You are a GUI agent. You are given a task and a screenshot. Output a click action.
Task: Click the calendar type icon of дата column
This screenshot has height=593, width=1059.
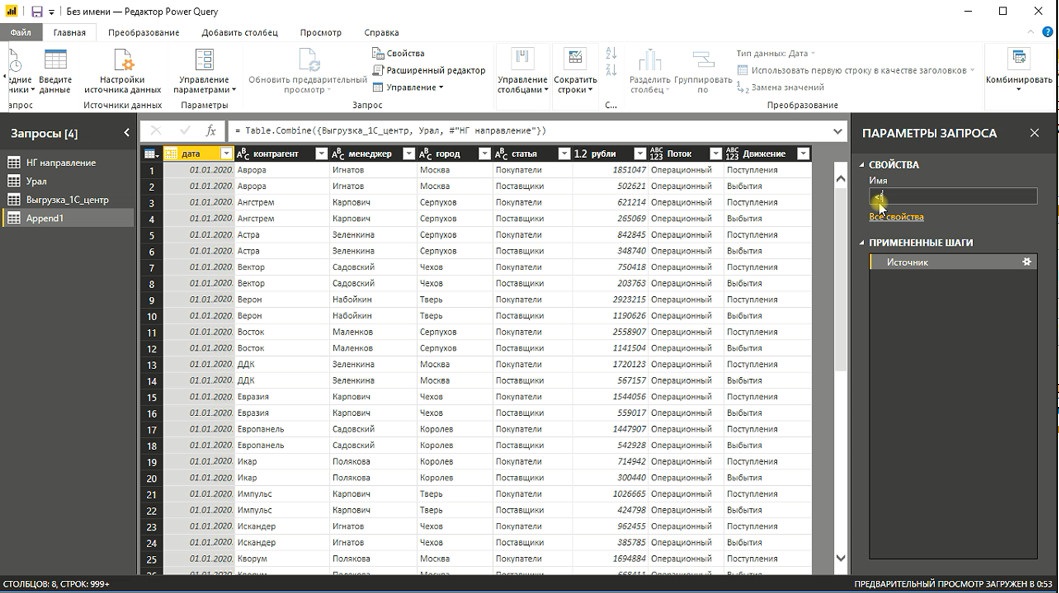(x=171, y=154)
